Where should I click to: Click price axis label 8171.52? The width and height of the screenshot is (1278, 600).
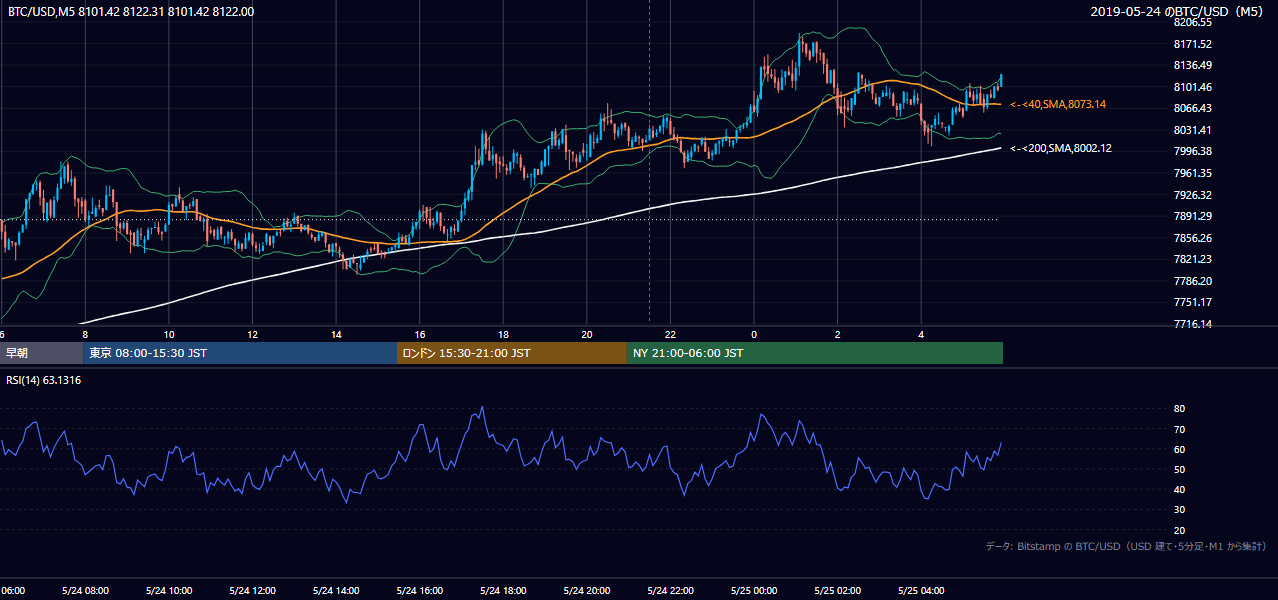pos(1193,44)
